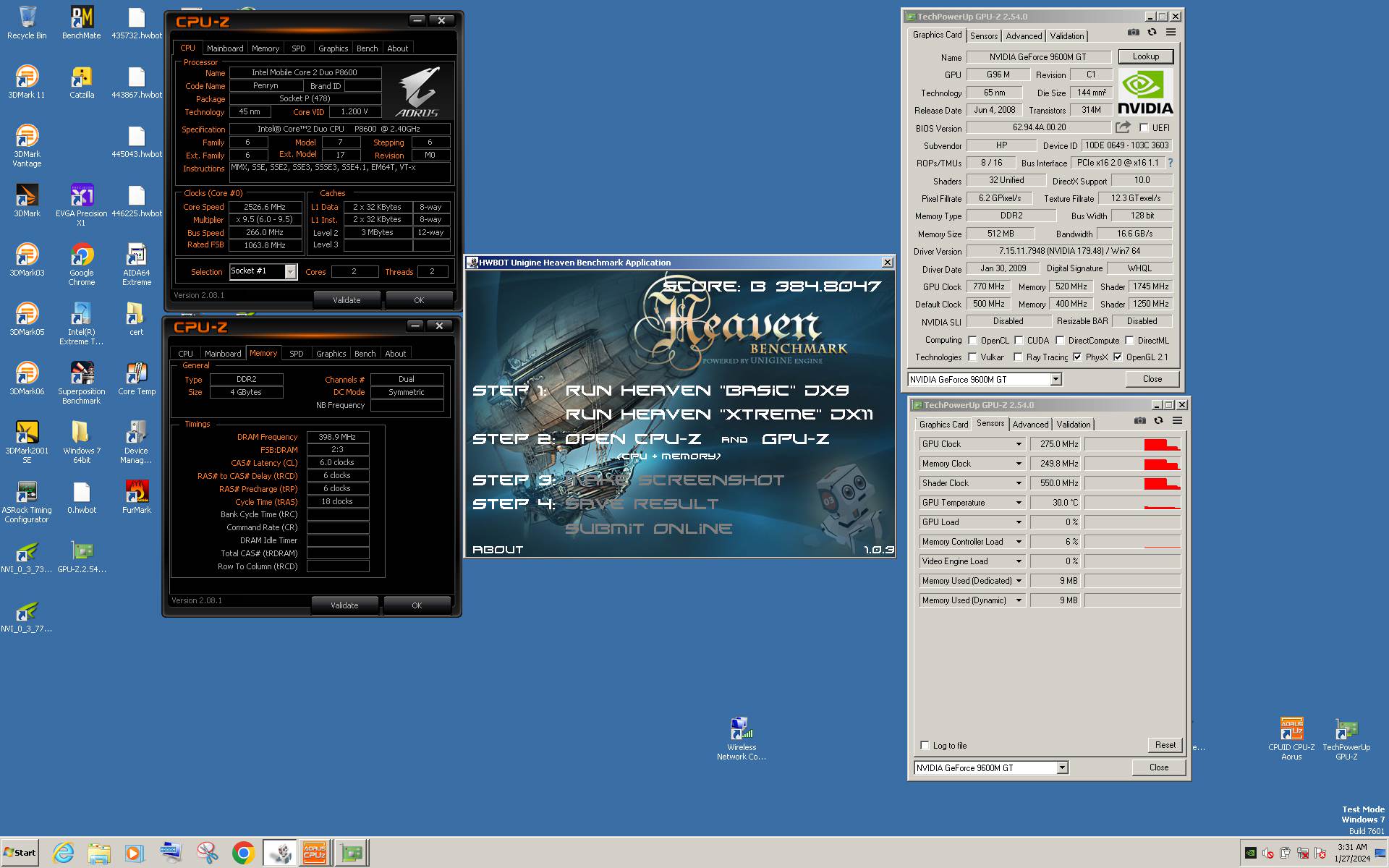
Task: Click OK in the bottom CPU-Z window
Action: (x=417, y=605)
